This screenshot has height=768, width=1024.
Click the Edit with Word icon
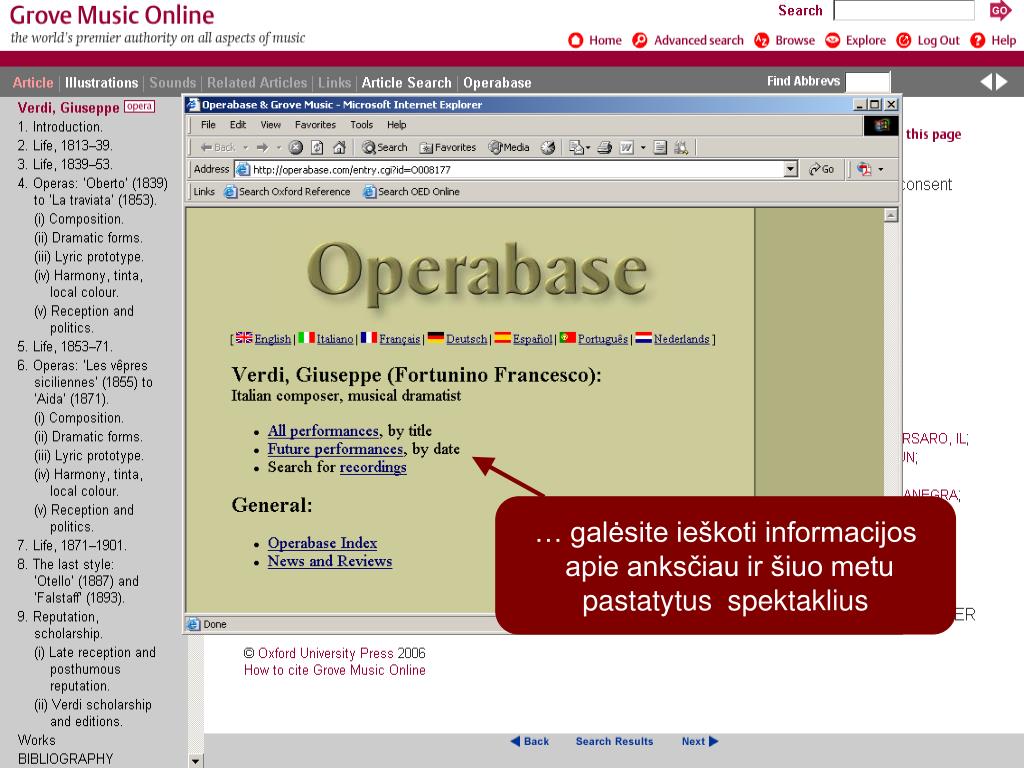626,148
